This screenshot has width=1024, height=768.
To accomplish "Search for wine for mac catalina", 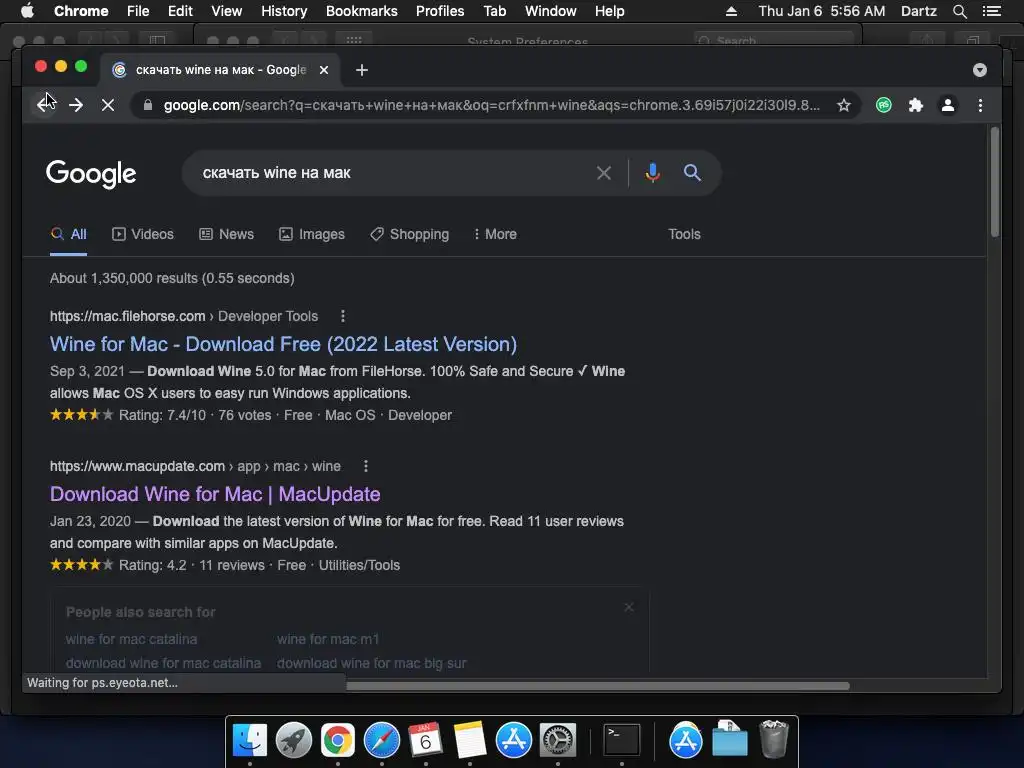I will (x=131, y=639).
